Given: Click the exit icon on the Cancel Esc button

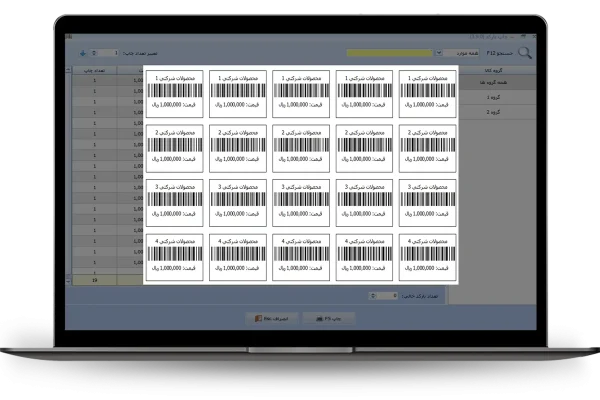Looking at the screenshot, I should pyautogui.click(x=255, y=317).
